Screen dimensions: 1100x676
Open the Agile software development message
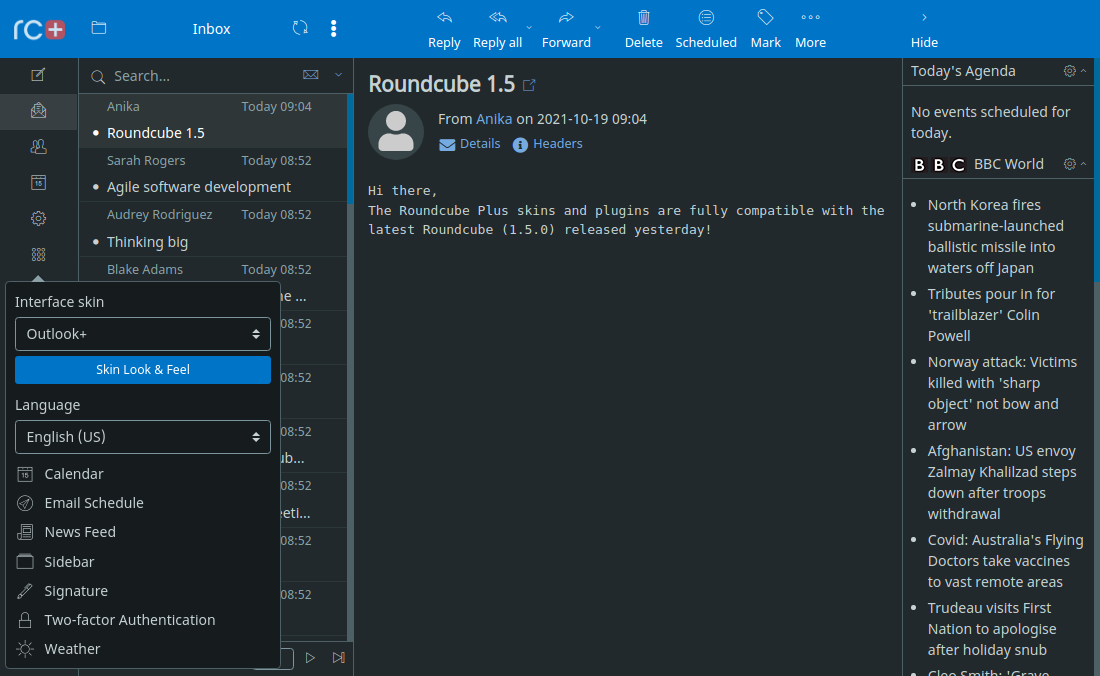tap(213, 175)
